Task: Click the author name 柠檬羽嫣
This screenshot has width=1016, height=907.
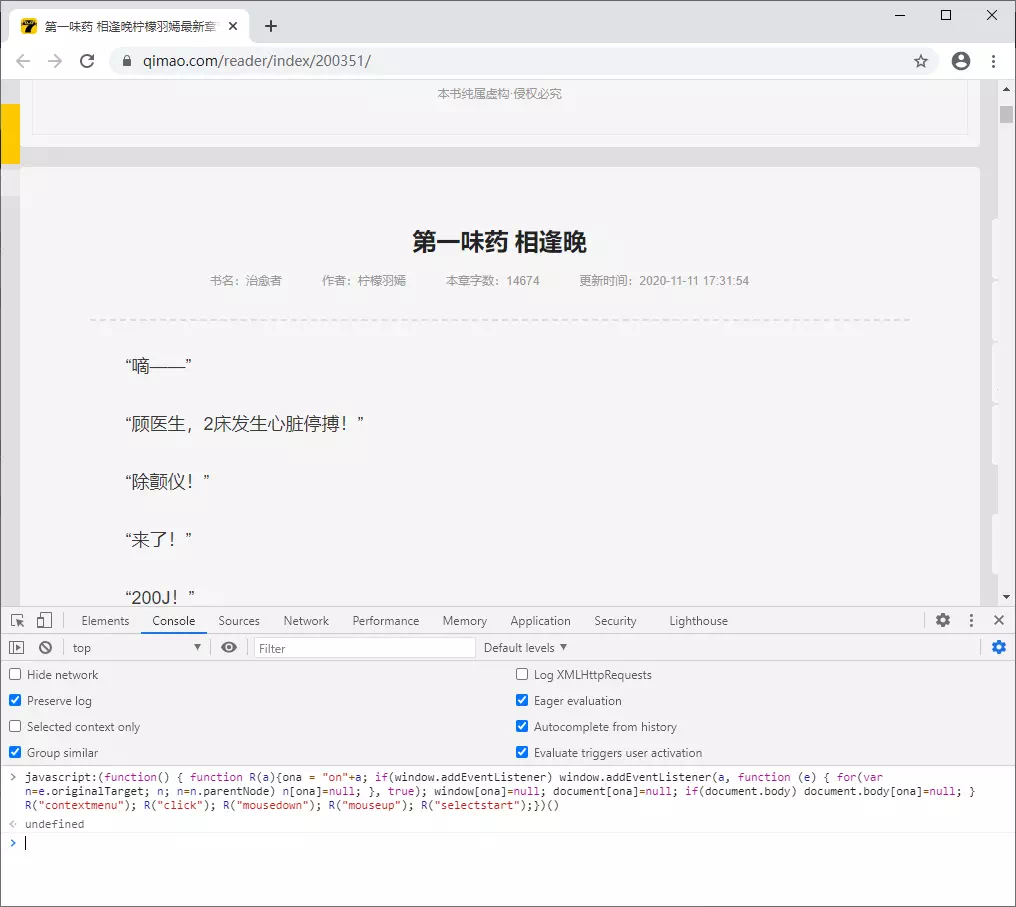Action: point(382,281)
